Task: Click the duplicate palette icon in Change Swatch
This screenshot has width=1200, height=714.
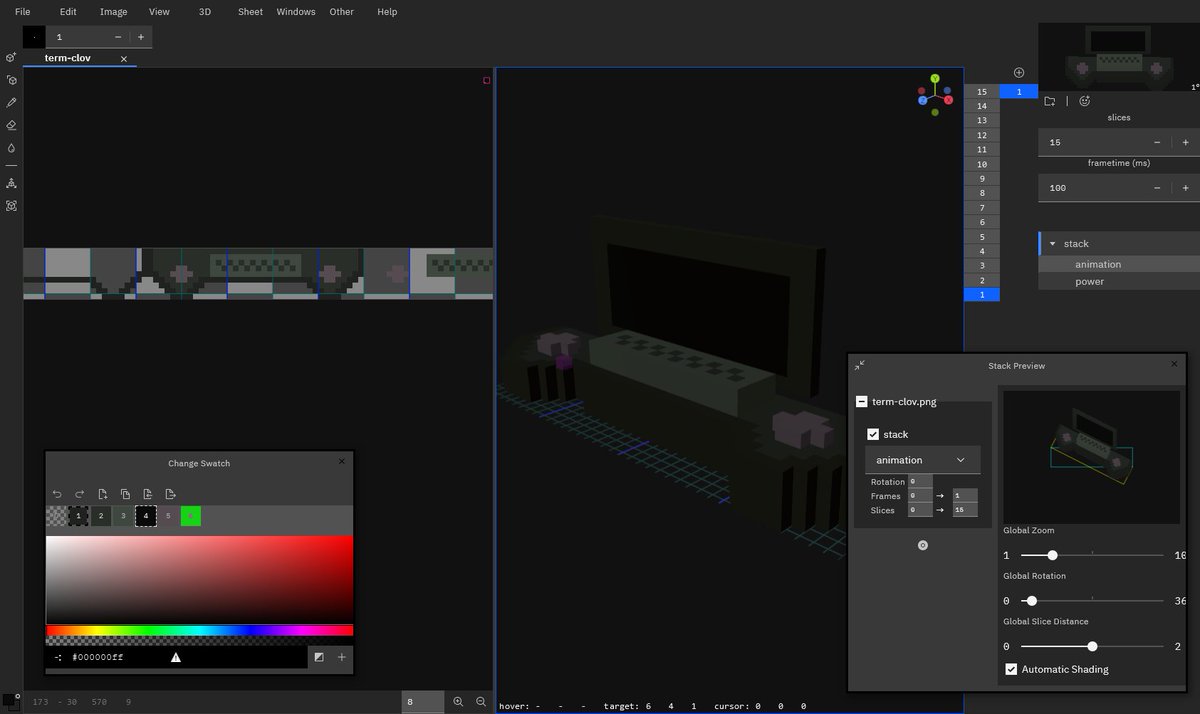Action: (126, 494)
